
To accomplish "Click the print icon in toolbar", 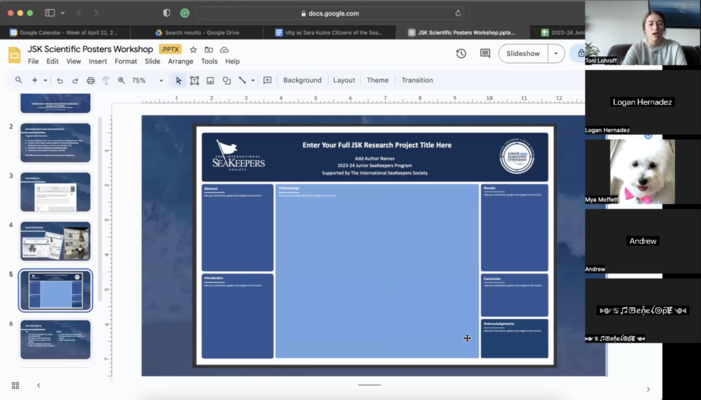I will pyautogui.click(x=91, y=80).
